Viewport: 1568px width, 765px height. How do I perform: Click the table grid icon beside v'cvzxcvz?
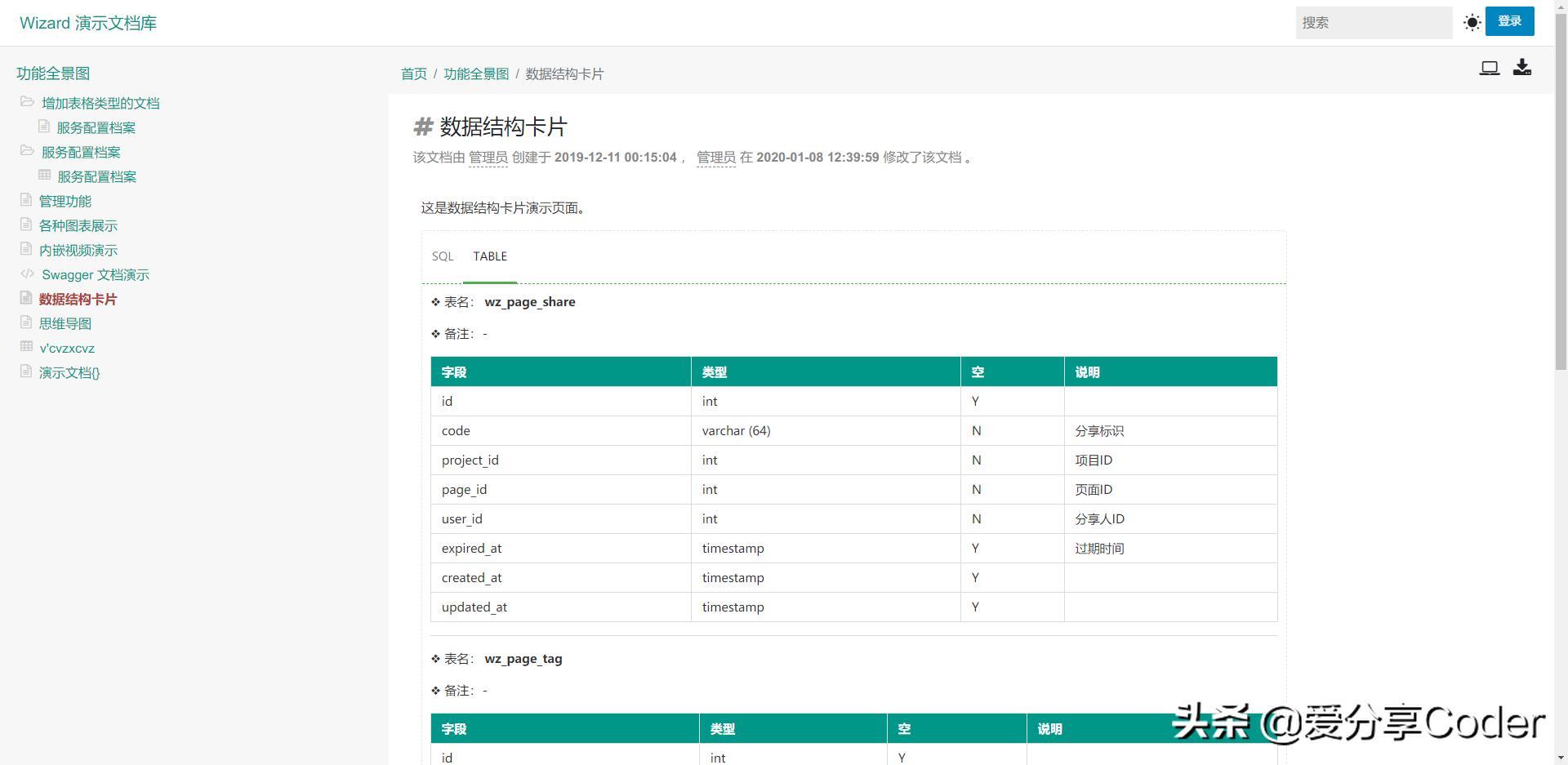tap(25, 348)
